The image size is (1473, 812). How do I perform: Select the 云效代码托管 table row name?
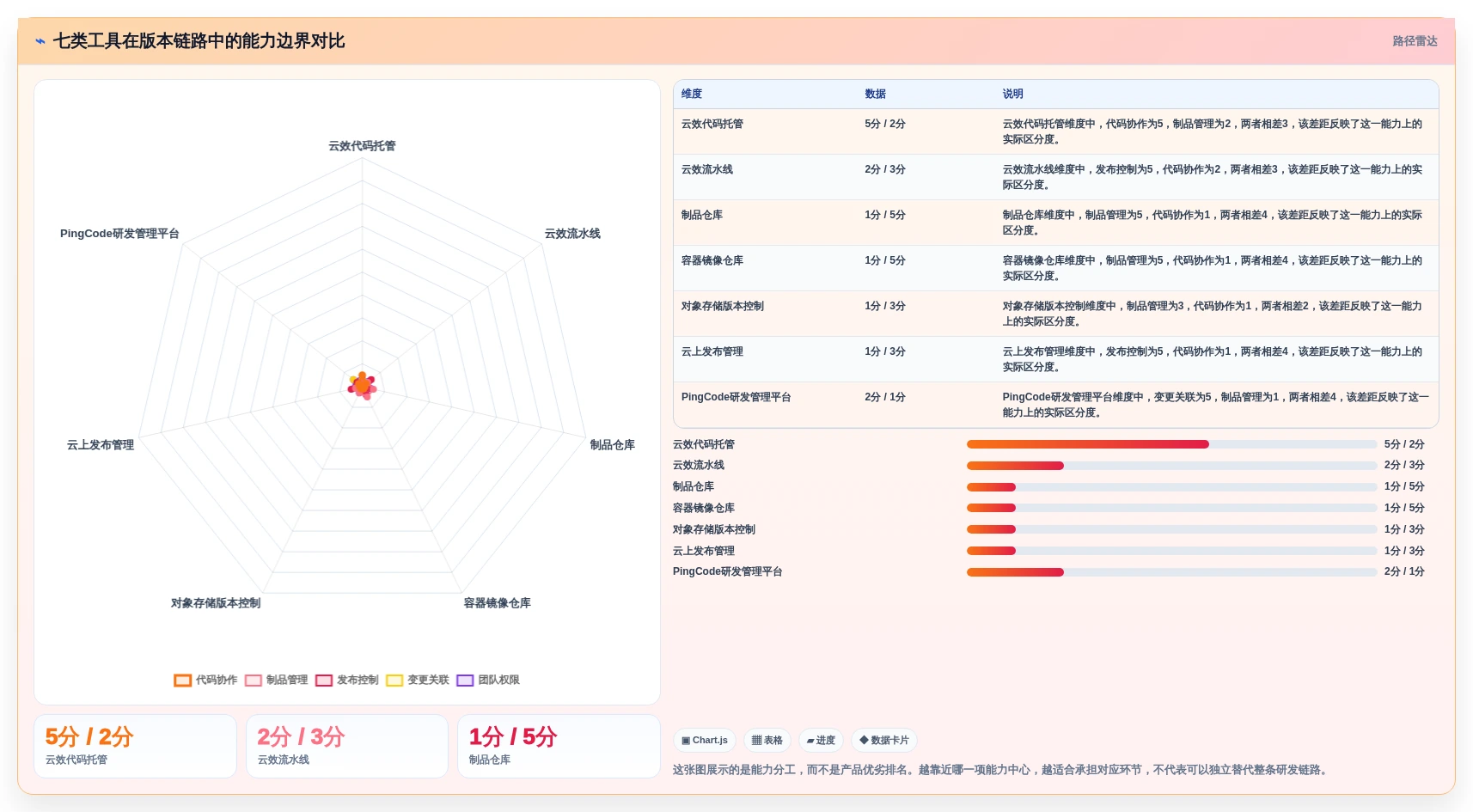tap(712, 124)
